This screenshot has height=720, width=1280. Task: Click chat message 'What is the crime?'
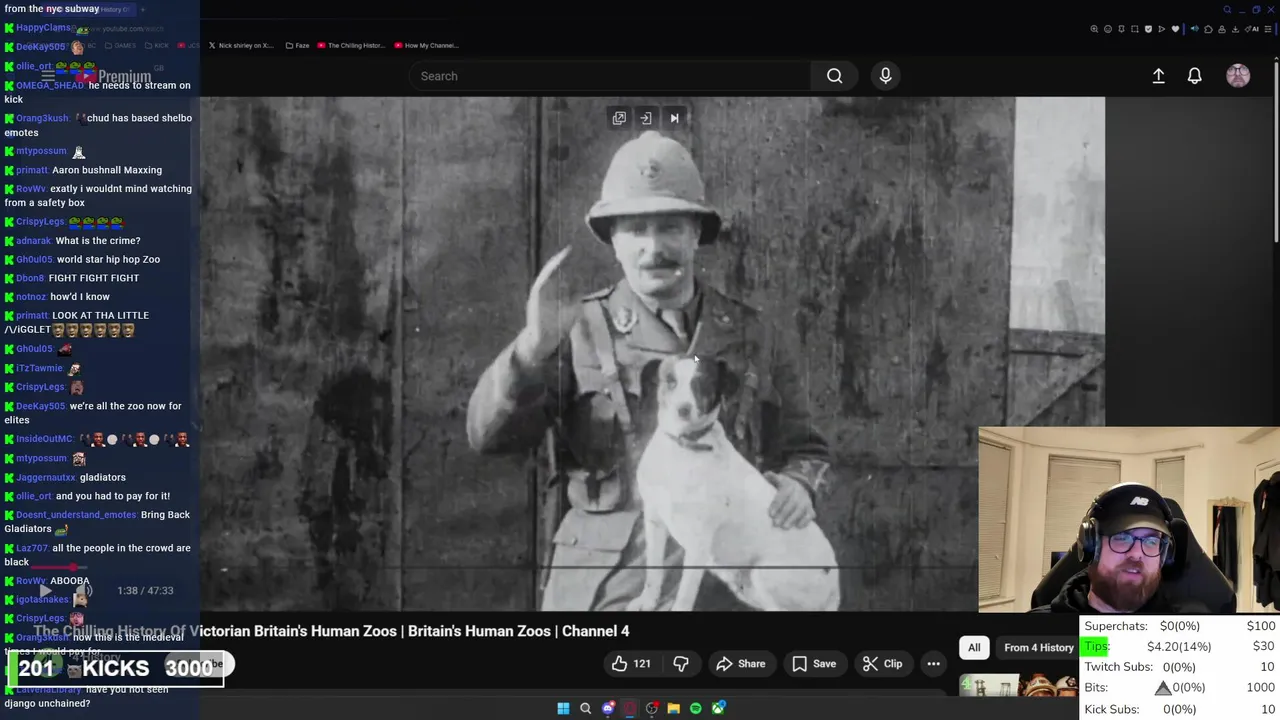[x=98, y=241]
